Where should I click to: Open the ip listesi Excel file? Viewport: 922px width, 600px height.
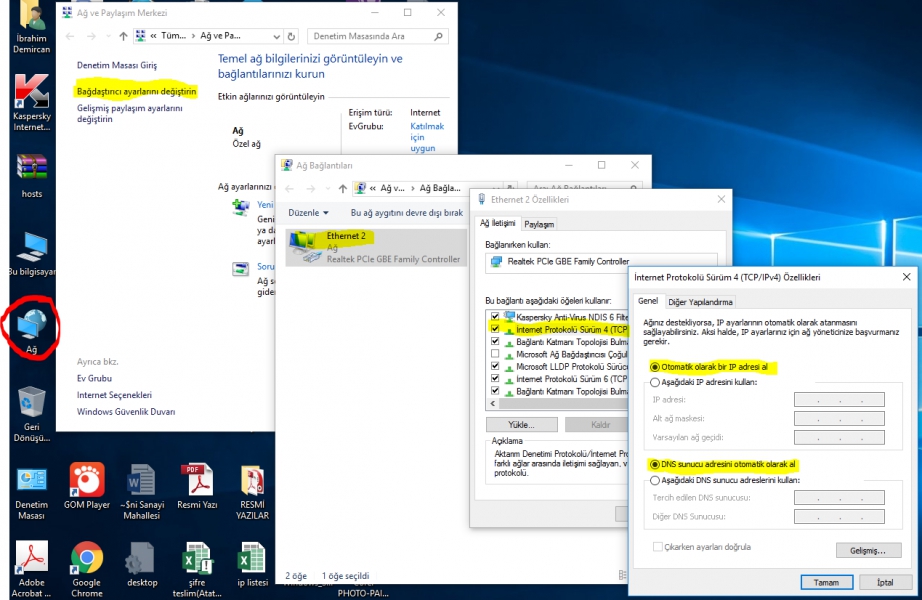coord(252,558)
